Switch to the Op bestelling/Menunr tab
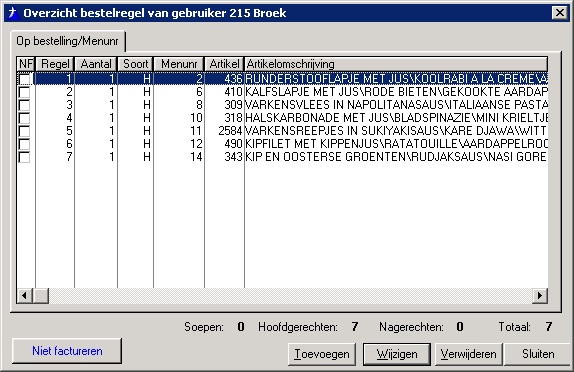This screenshot has height=372, width=574. [x=67, y=41]
